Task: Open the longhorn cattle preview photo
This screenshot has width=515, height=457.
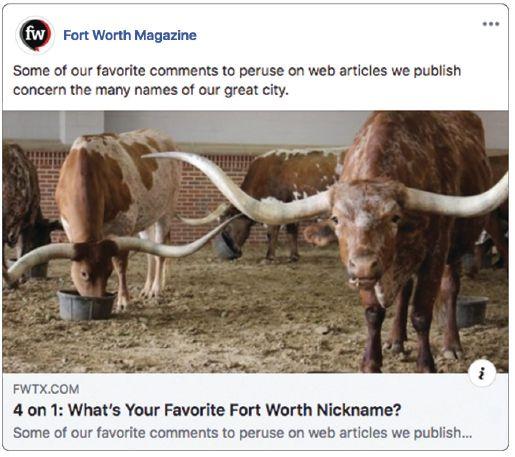Action: pyautogui.click(x=255, y=242)
